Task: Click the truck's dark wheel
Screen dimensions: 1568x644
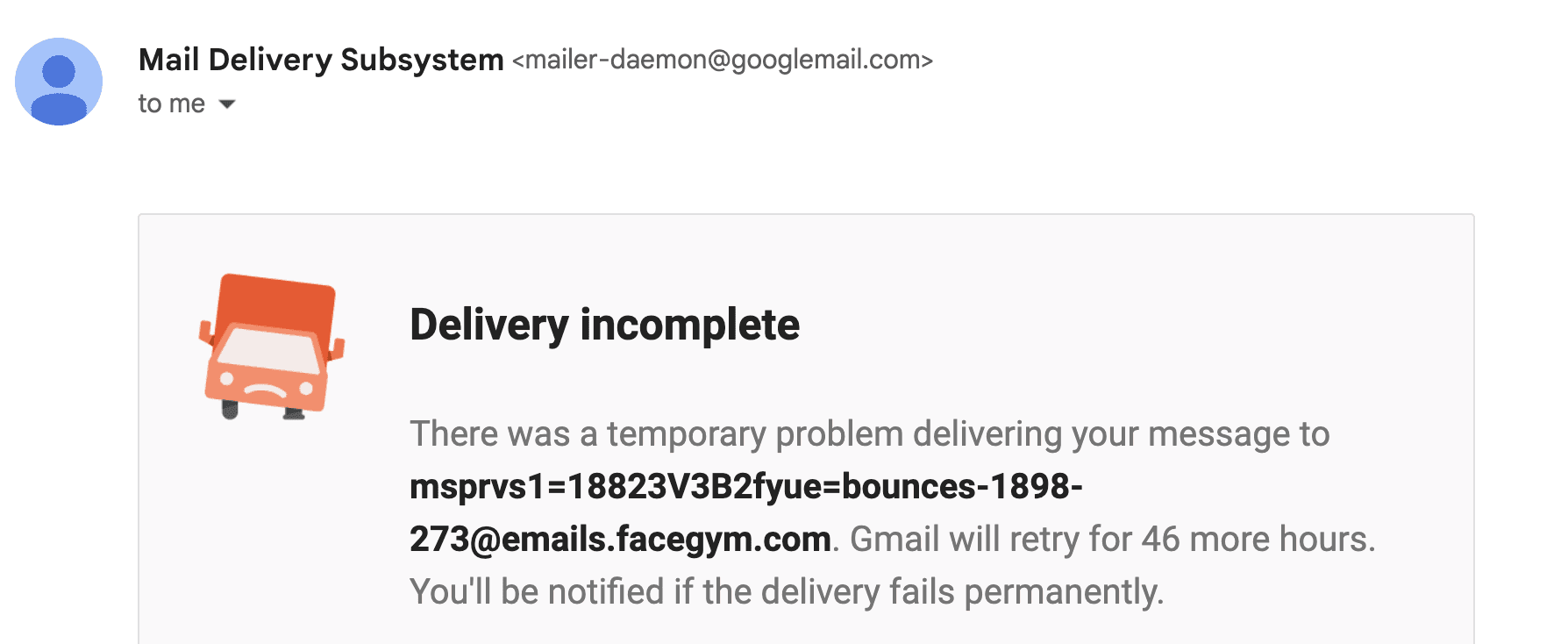Action: coord(231,409)
